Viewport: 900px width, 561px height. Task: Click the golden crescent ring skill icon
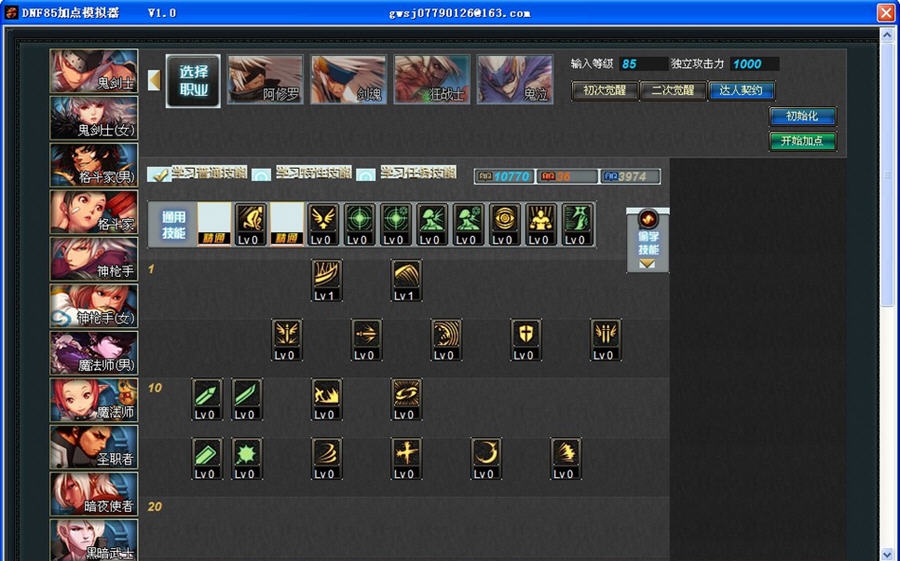click(x=486, y=458)
